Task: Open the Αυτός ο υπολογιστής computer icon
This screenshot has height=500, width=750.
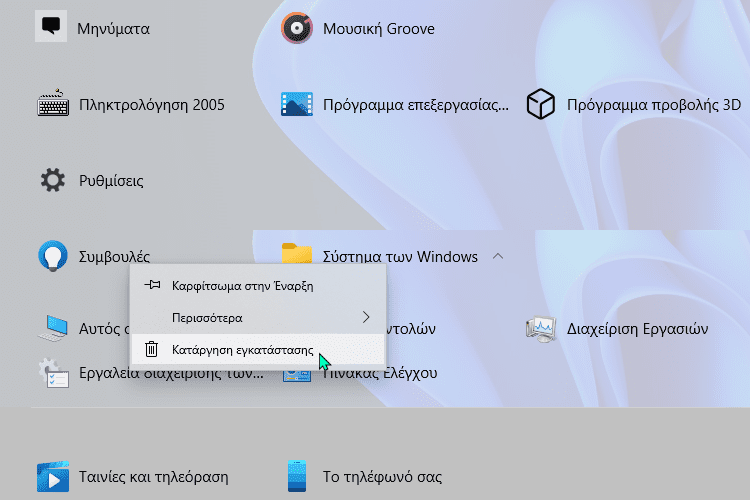Action: point(53,328)
